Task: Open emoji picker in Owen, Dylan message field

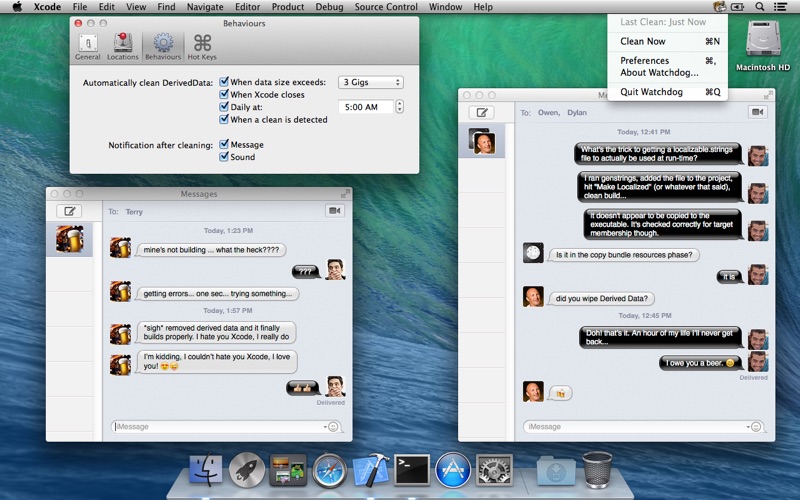Action: tap(756, 427)
